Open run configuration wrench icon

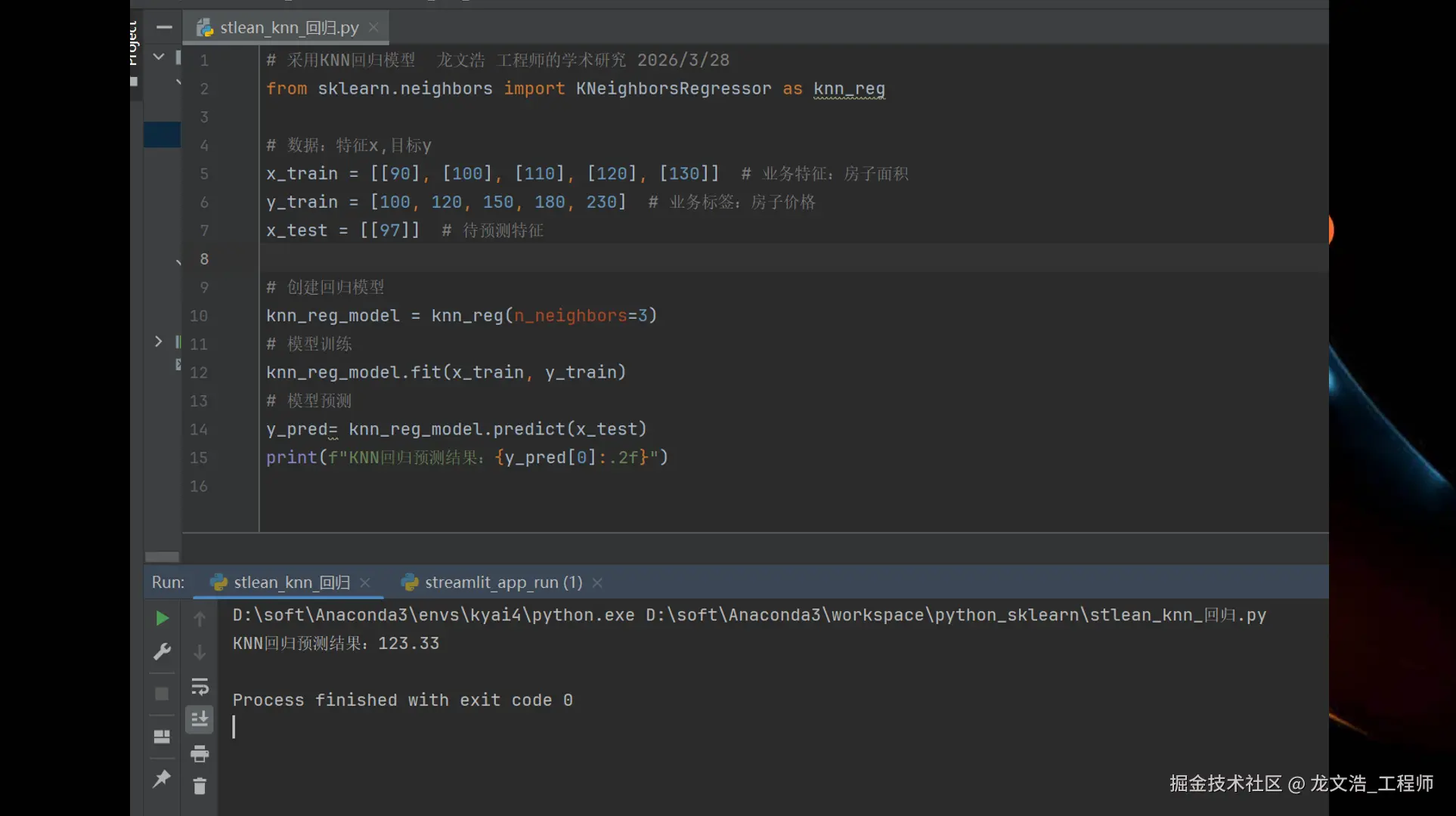(162, 651)
